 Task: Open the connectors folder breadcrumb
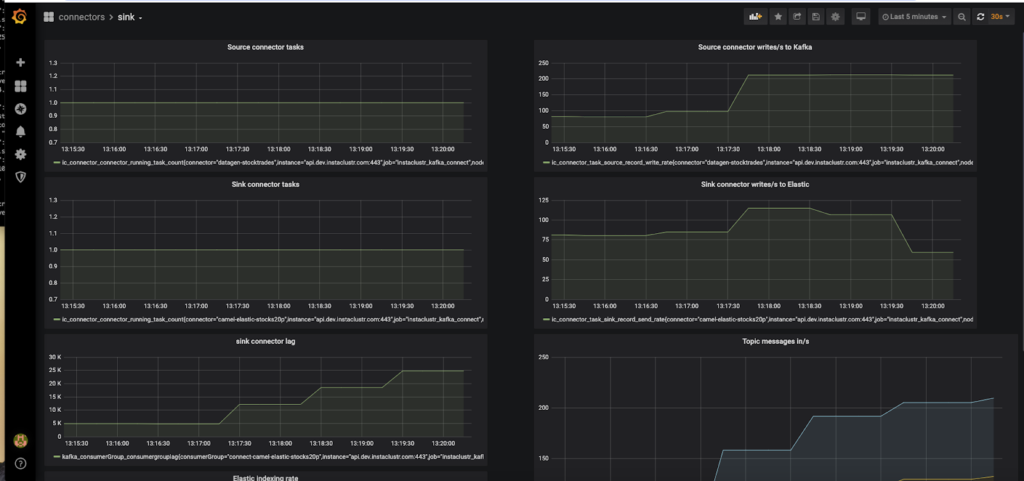click(82, 18)
